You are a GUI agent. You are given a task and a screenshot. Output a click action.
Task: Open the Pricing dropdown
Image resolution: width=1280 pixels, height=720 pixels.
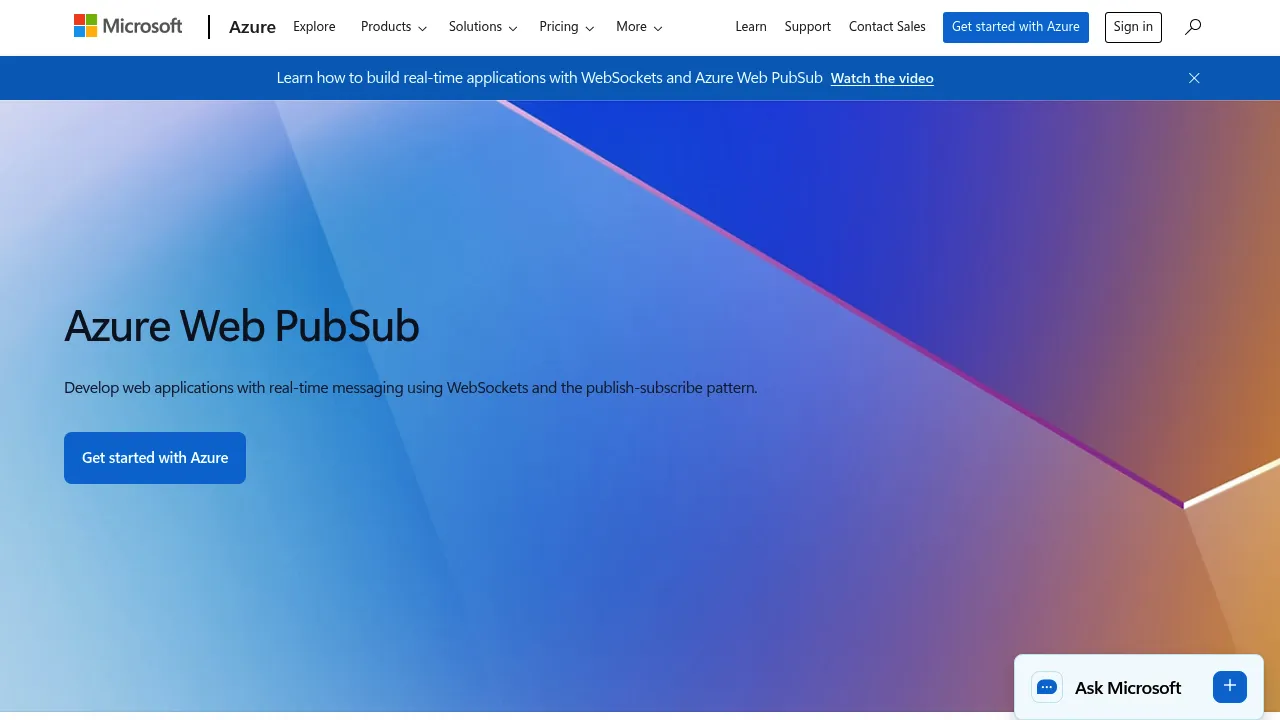tap(567, 27)
